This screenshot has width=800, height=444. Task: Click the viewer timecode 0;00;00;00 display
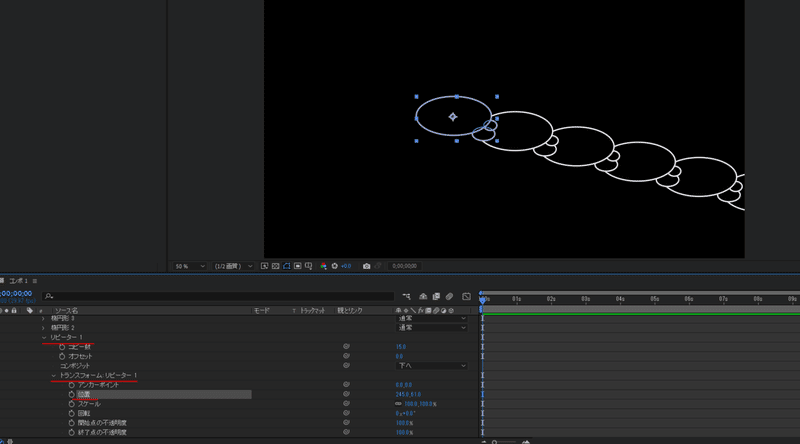click(x=405, y=266)
